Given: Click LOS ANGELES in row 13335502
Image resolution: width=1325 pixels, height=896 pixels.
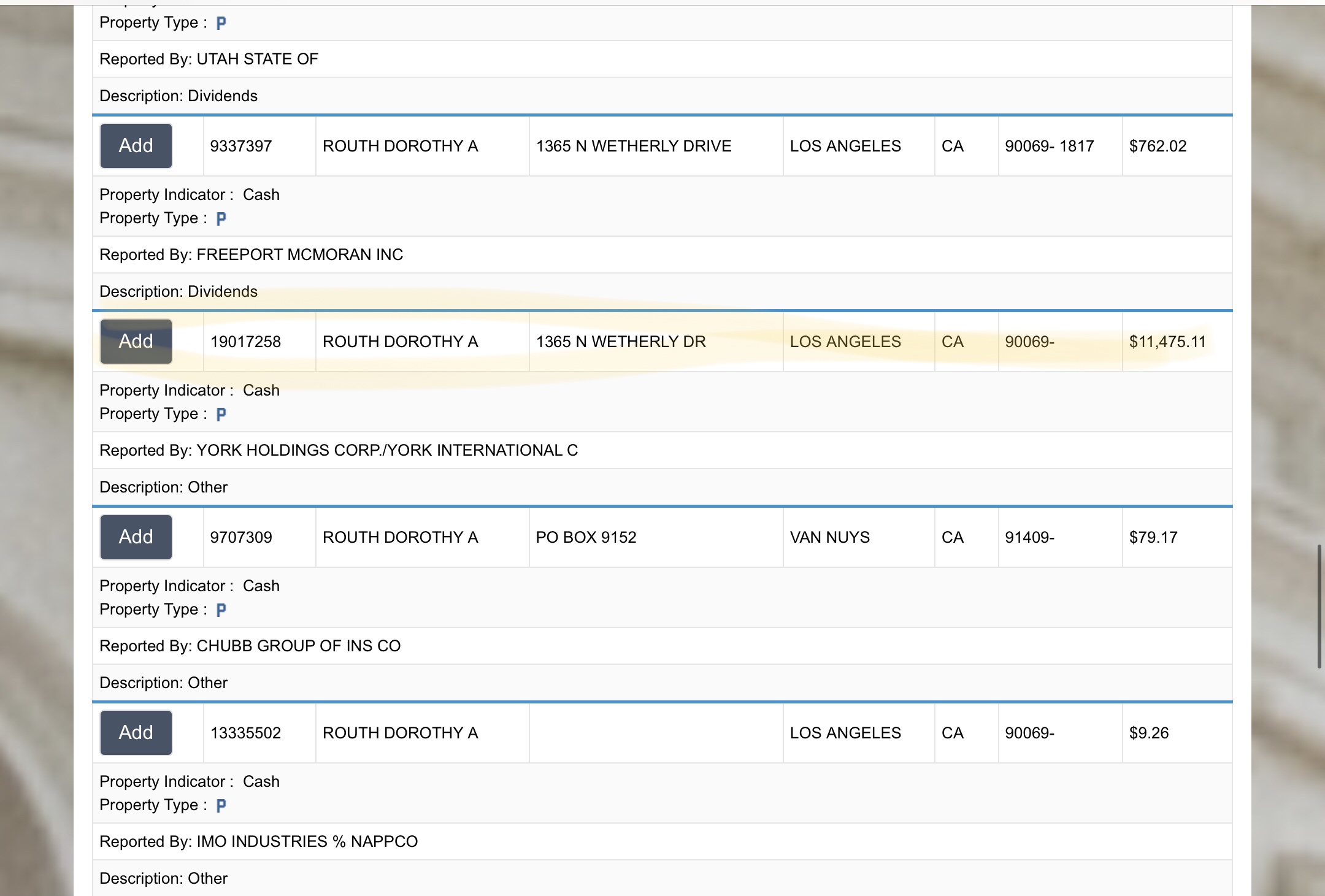Looking at the screenshot, I should tap(845, 733).
